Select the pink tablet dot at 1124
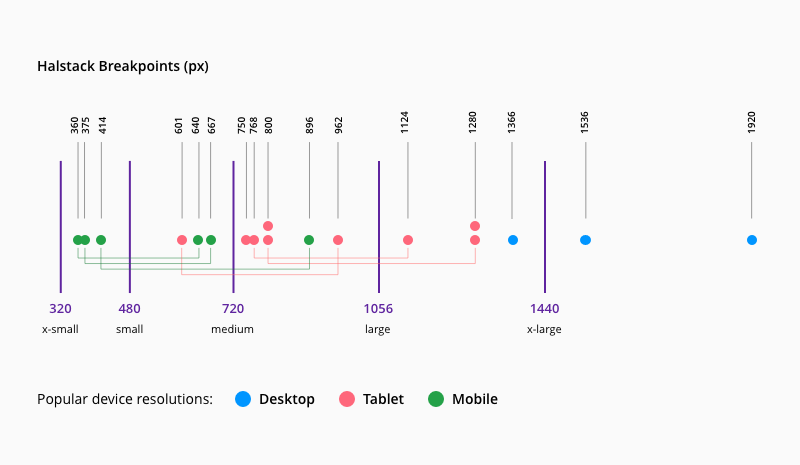Image resolution: width=800 pixels, height=465 pixels. point(408,240)
